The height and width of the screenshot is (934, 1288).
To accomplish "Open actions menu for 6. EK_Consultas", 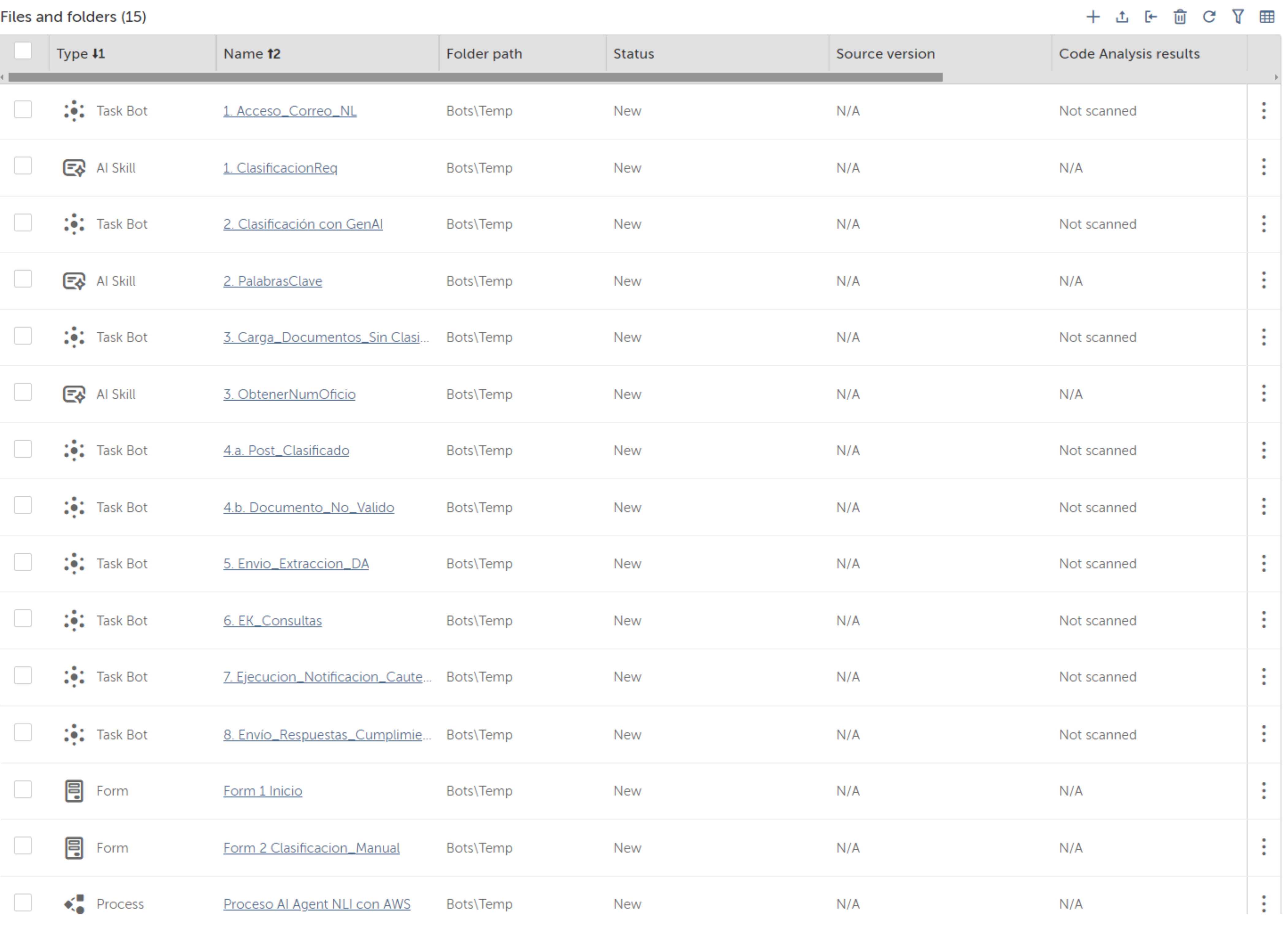I will point(1263,620).
